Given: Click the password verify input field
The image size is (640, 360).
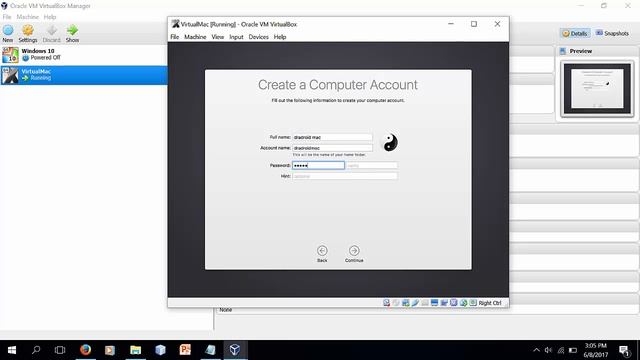Looking at the screenshot, I should click(x=371, y=165).
